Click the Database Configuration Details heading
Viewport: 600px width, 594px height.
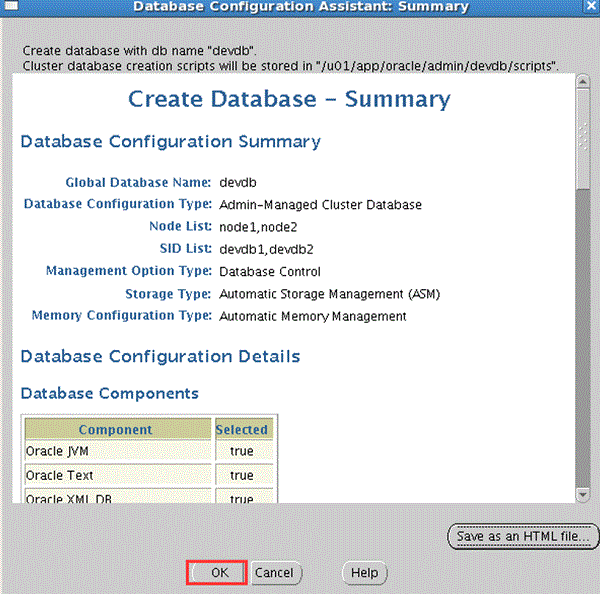tap(160, 356)
